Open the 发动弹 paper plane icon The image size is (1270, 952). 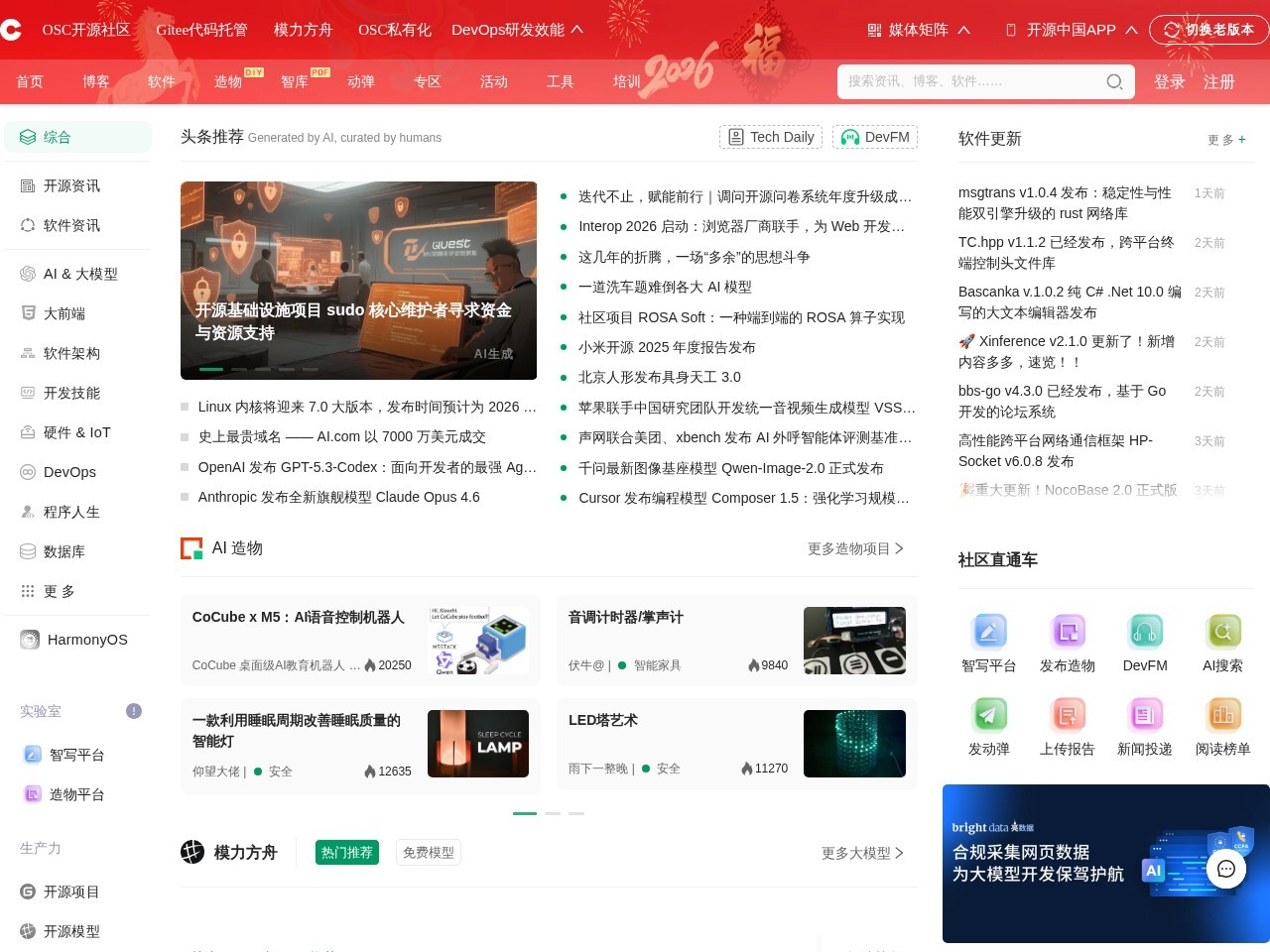pyautogui.click(x=989, y=715)
